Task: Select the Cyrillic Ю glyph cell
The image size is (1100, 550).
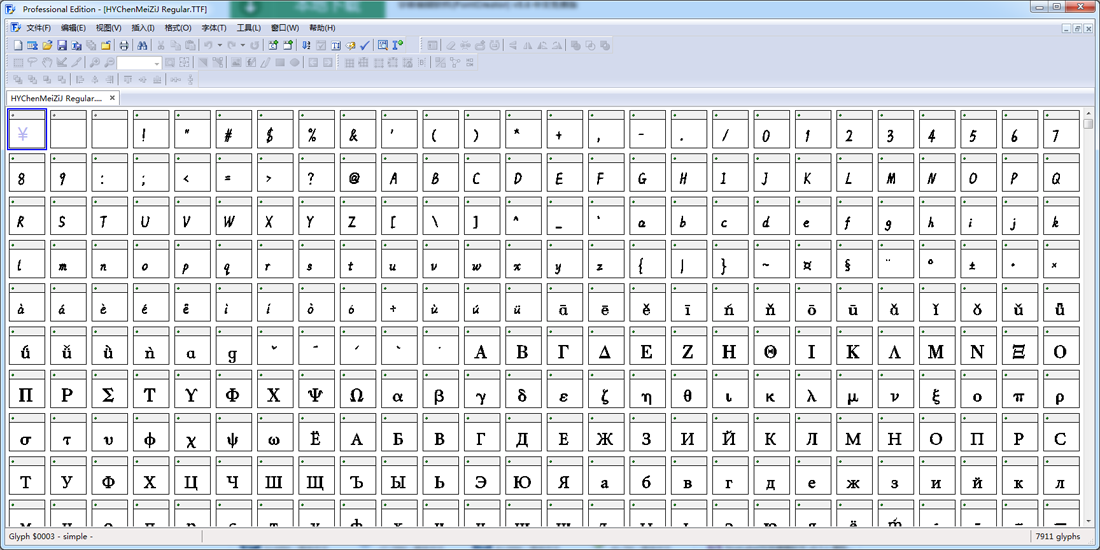Action: click(x=522, y=478)
